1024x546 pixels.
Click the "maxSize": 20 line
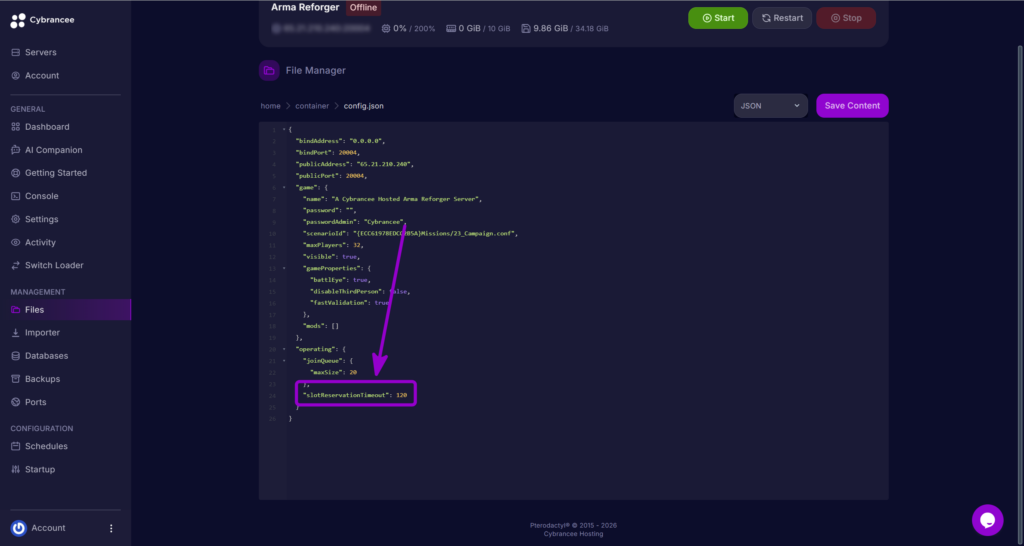point(334,372)
